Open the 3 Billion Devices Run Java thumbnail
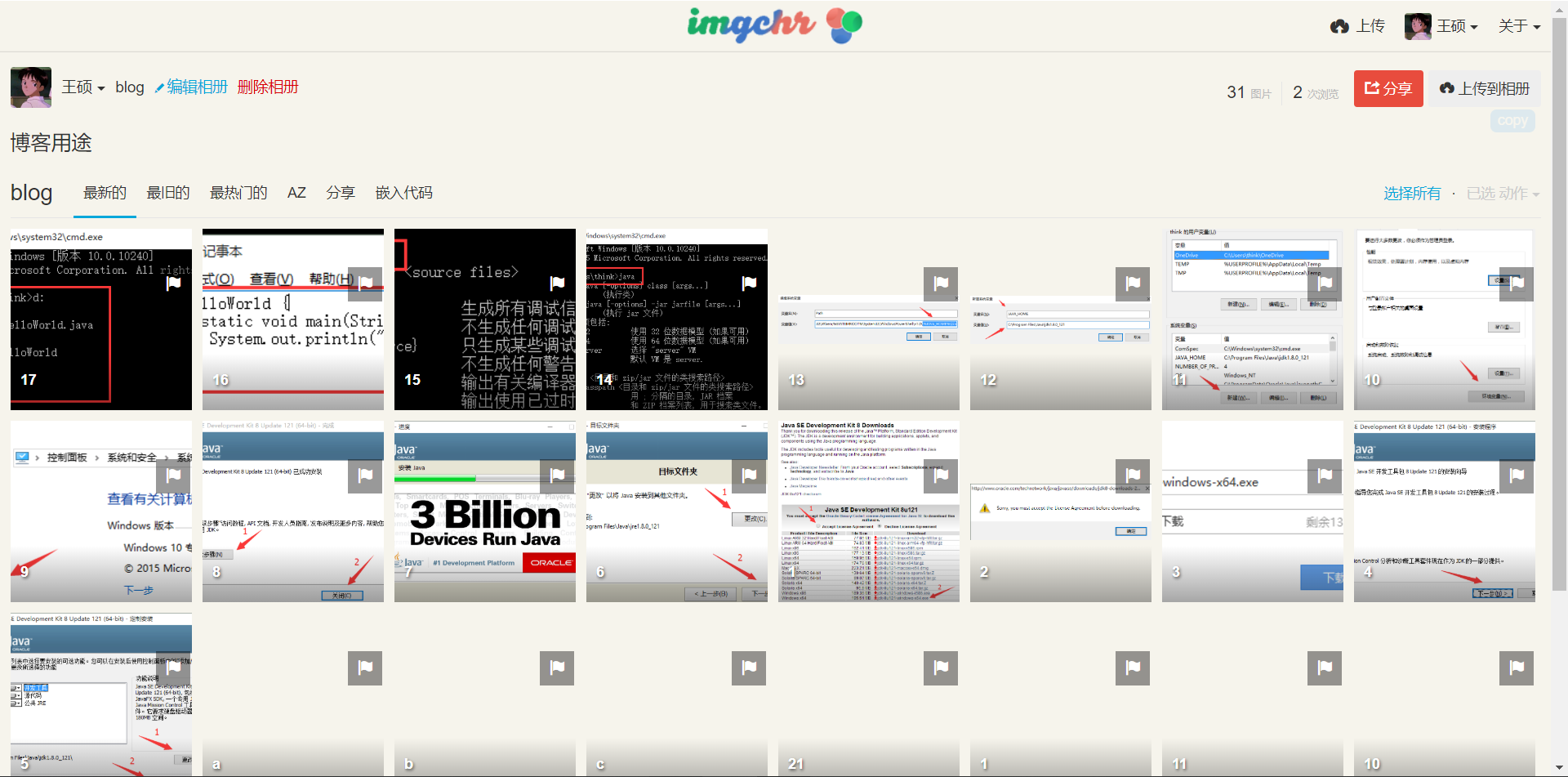The image size is (1568, 777). coord(485,511)
